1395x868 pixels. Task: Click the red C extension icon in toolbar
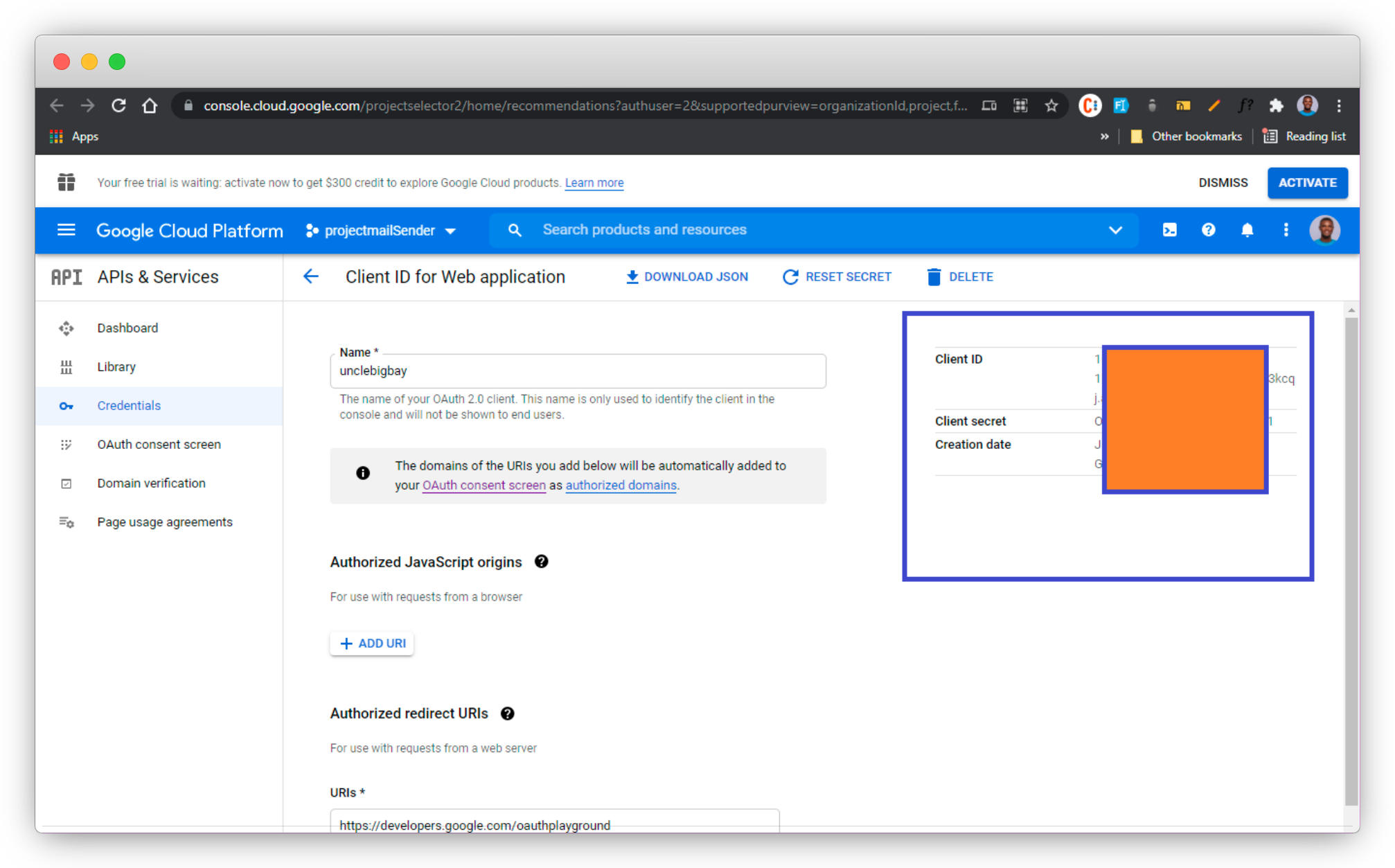[x=1090, y=105]
